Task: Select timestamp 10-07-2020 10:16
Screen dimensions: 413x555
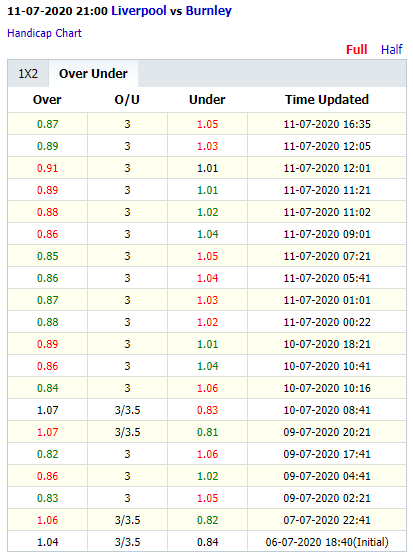Action: coord(327,388)
